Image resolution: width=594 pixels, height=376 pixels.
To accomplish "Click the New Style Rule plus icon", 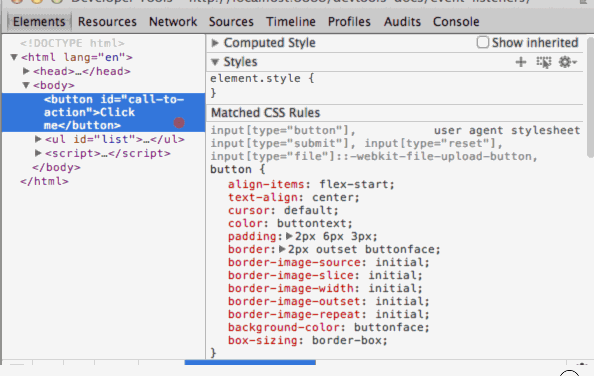I will click(x=521, y=62).
